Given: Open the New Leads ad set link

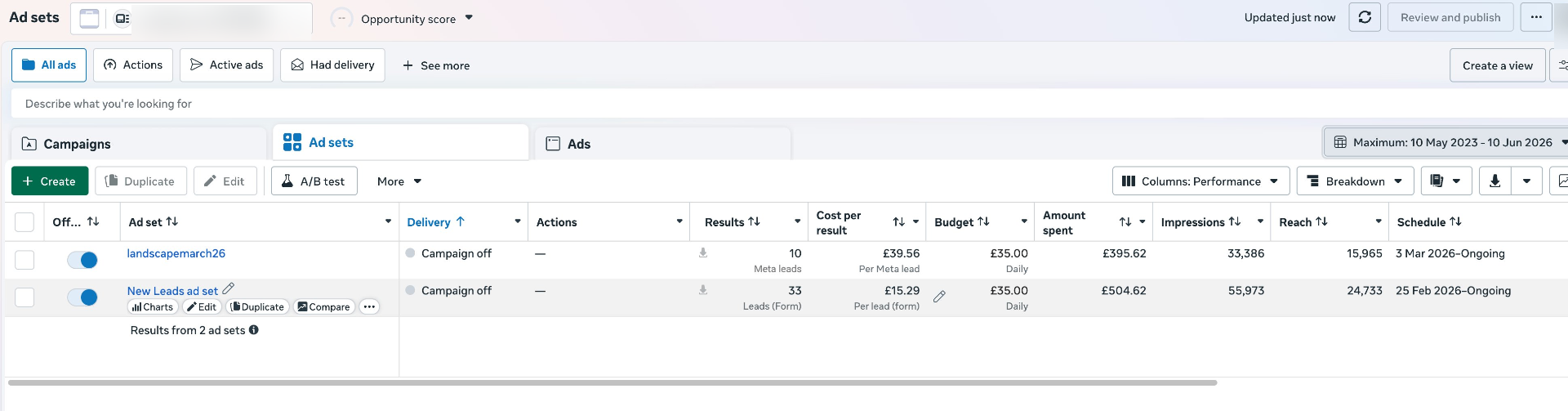Looking at the screenshot, I should pyautogui.click(x=172, y=291).
